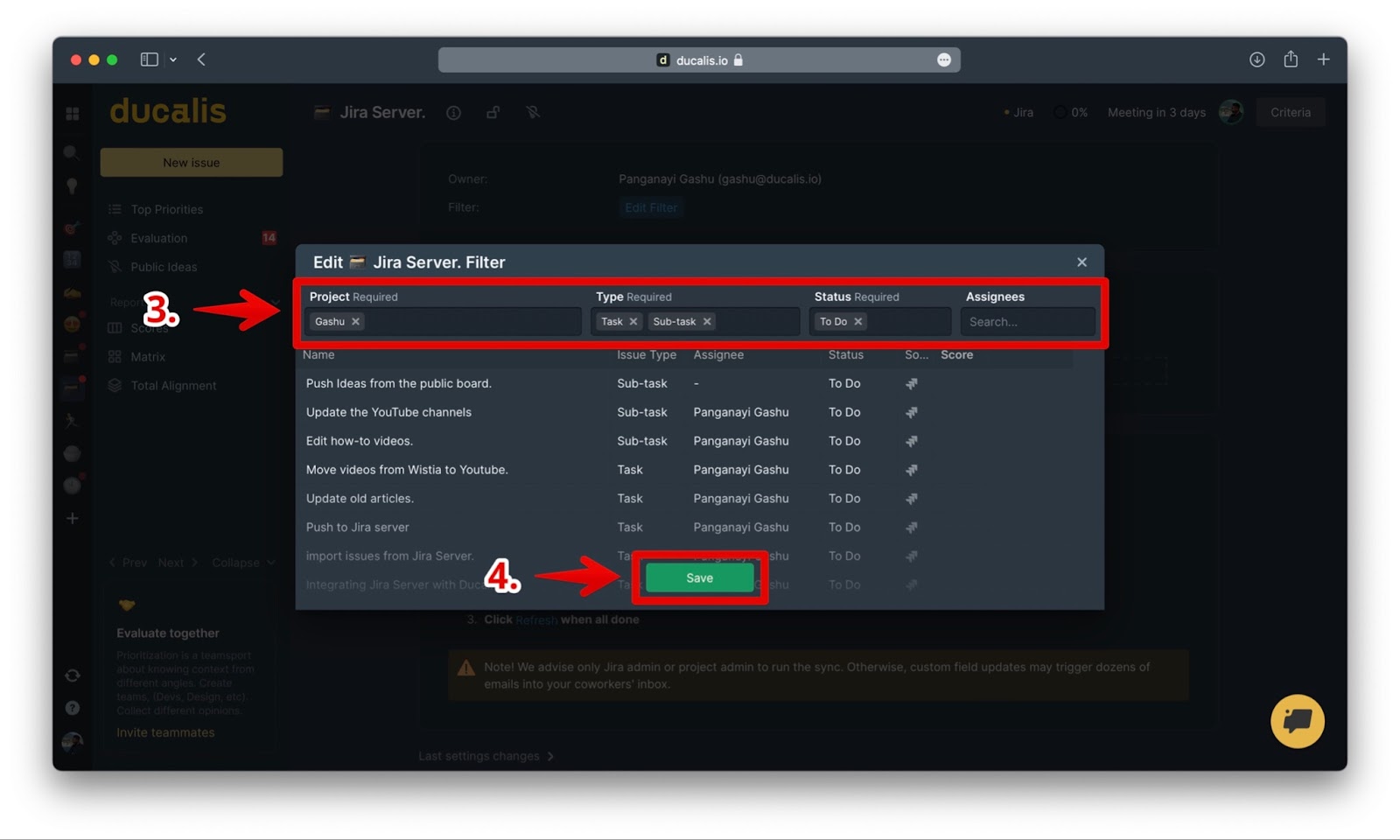This screenshot has height=840, width=1400.
Task: Click the browser share icon
Action: tap(1291, 59)
